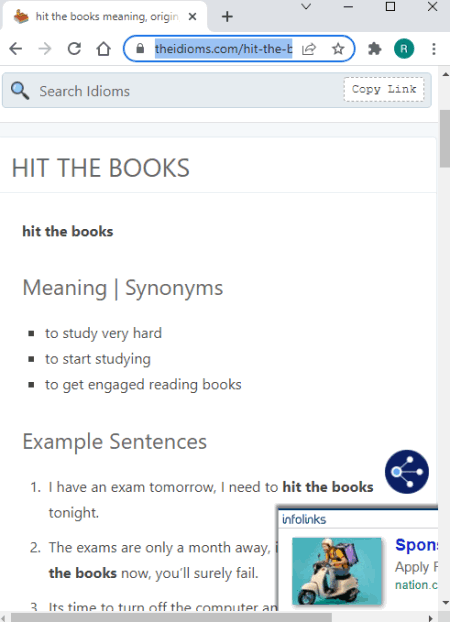450x622 pixels.
Task: Click the browser back arrow
Action: coord(15,49)
